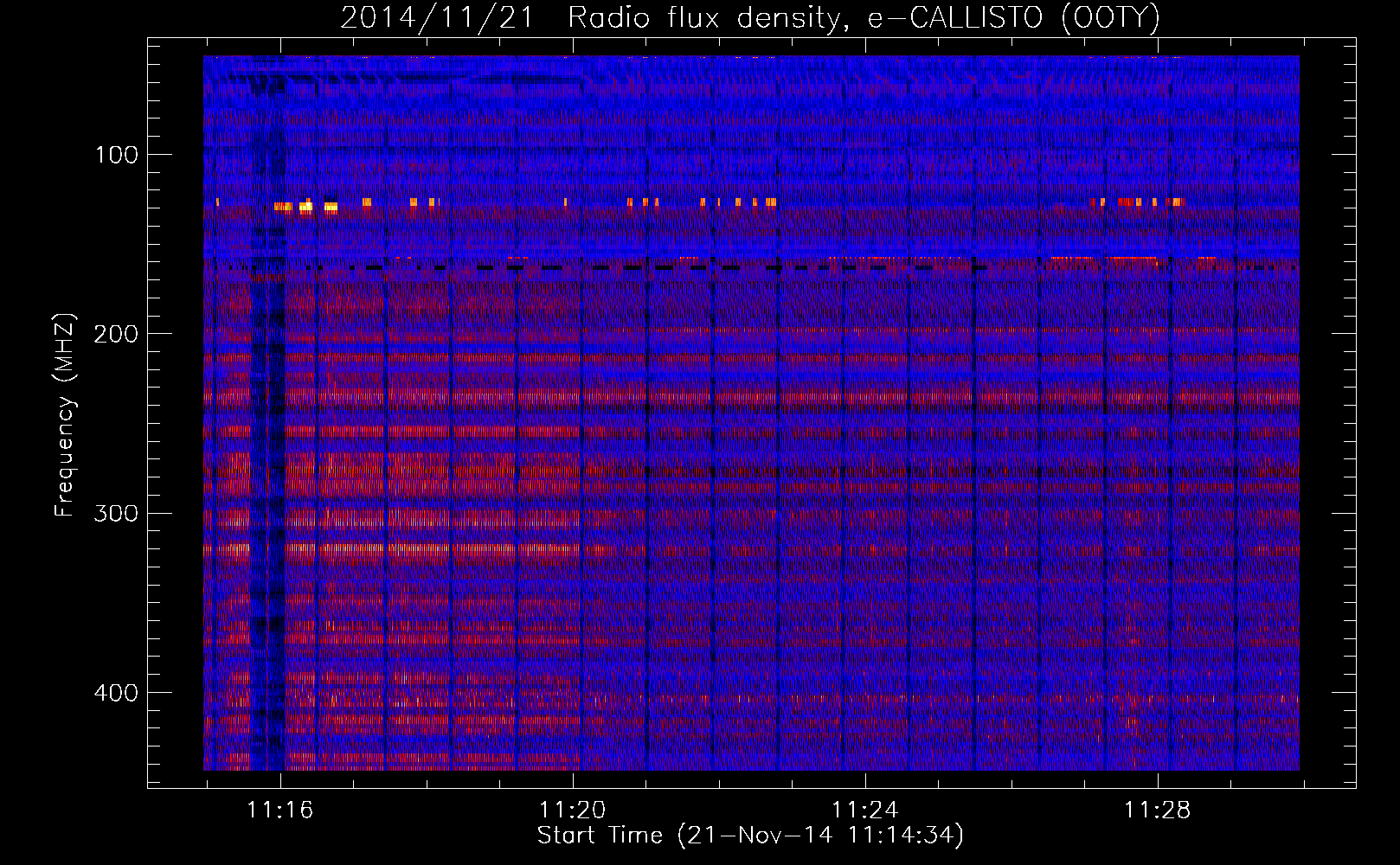Click the 100 frequency tick label
The height and width of the screenshot is (865, 1400).
[x=117, y=155]
